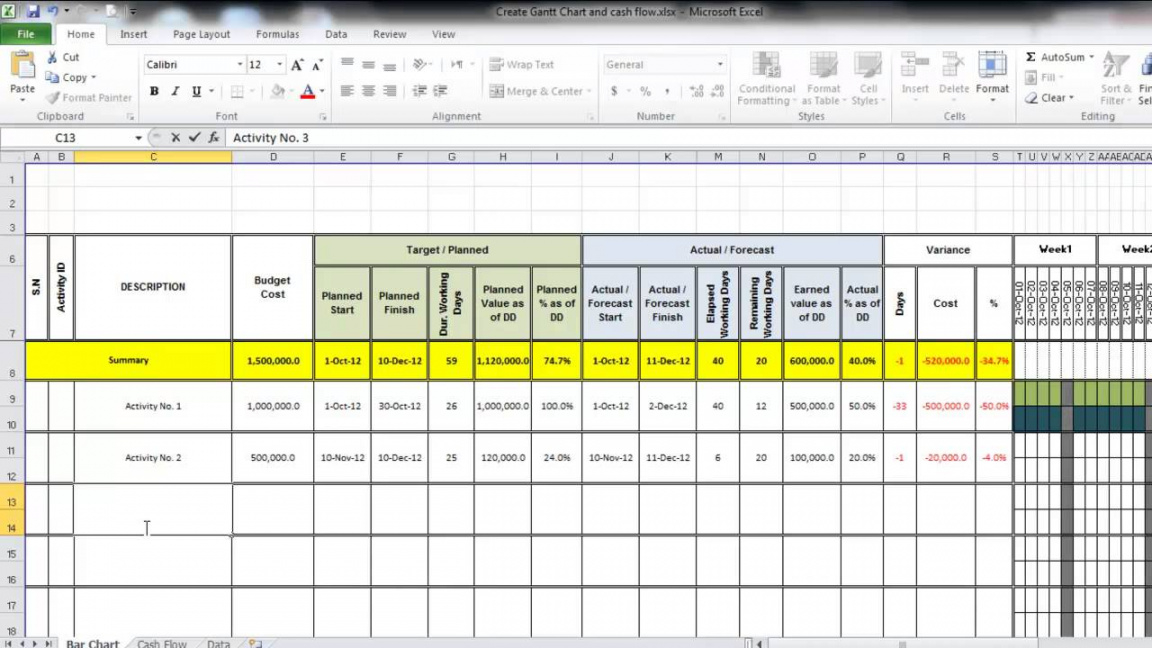Click the Format cells icon
Viewport: 1152px width, 648px height.
click(992, 72)
